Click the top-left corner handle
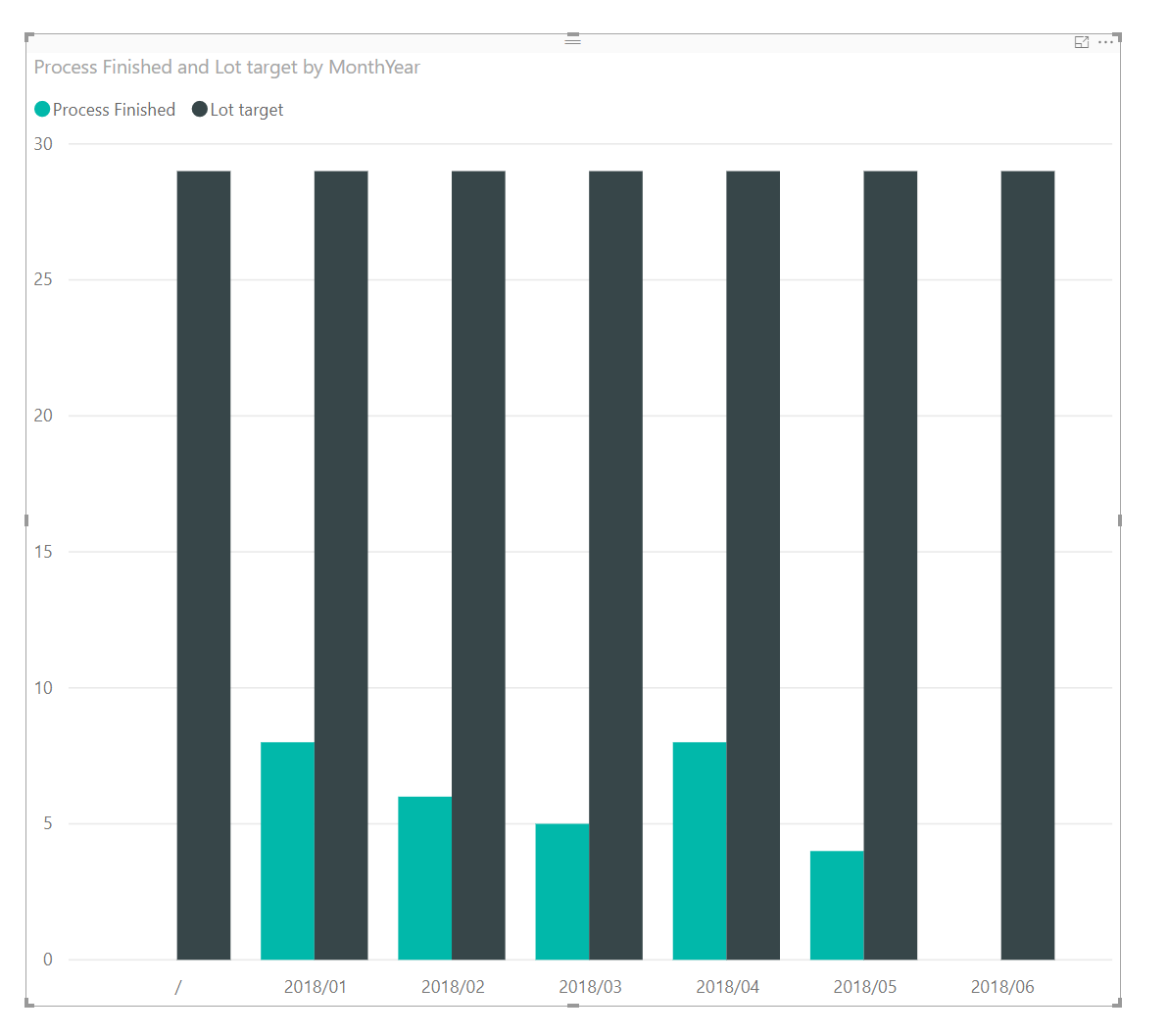Viewport: 1168px width, 1036px height. coord(29,37)
